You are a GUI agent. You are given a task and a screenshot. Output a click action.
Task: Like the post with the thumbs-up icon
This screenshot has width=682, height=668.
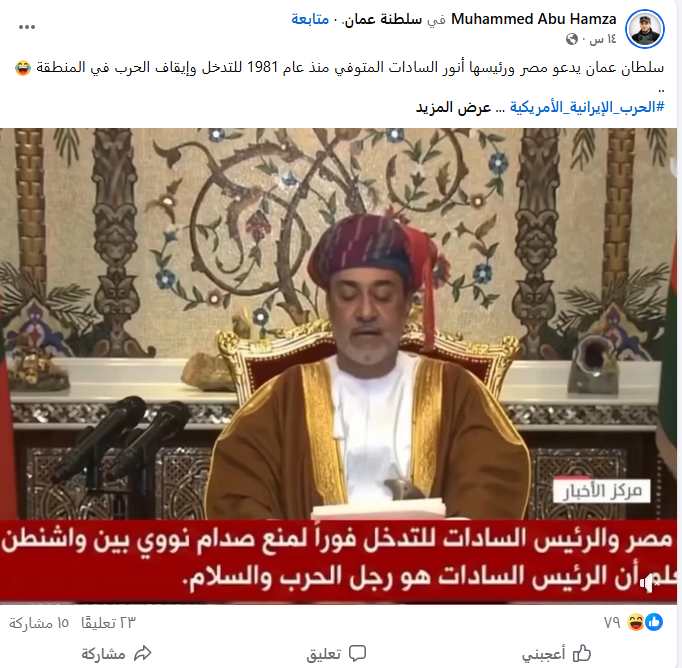pyautogui.click(x=582, y=653)
